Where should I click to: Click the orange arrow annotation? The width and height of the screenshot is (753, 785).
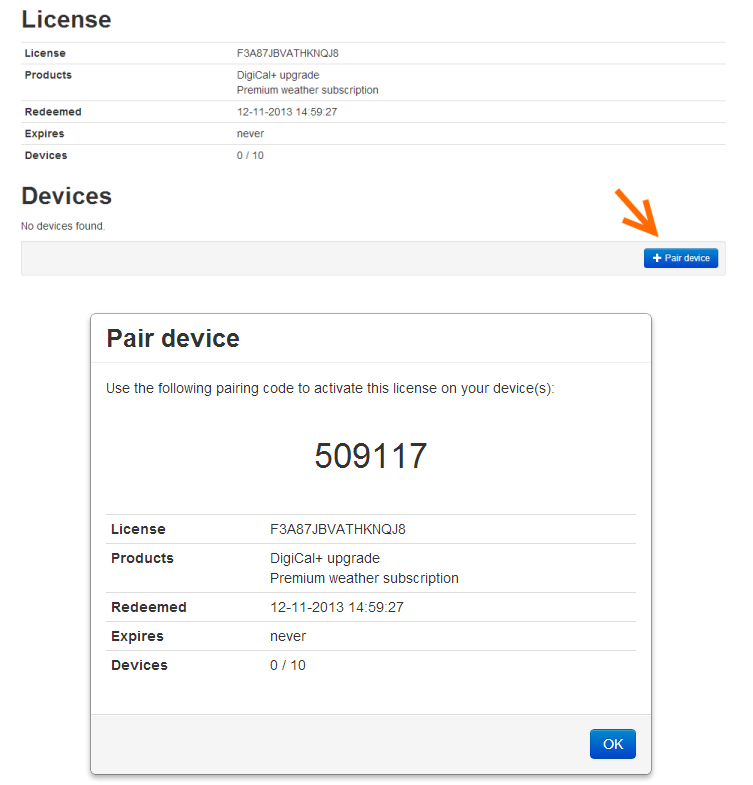(634, 212)
